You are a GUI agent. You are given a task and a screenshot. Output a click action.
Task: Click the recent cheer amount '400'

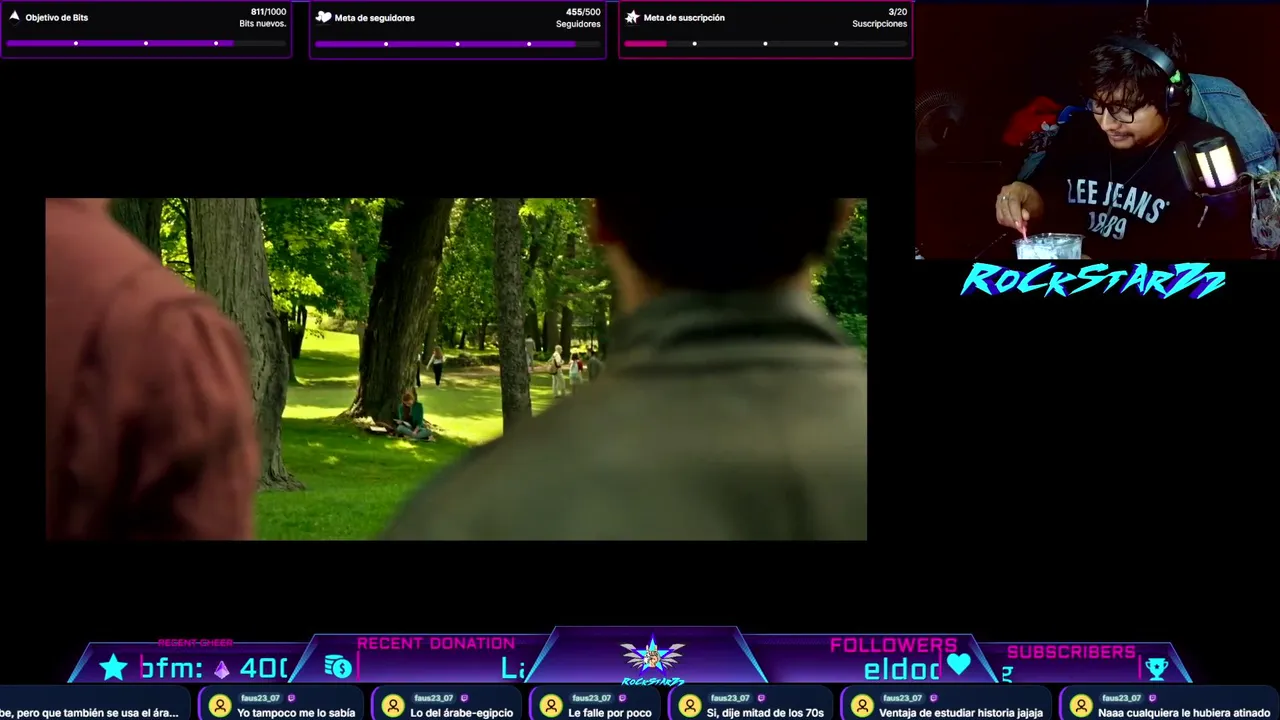pyautogui.click(x=263, y=669)
